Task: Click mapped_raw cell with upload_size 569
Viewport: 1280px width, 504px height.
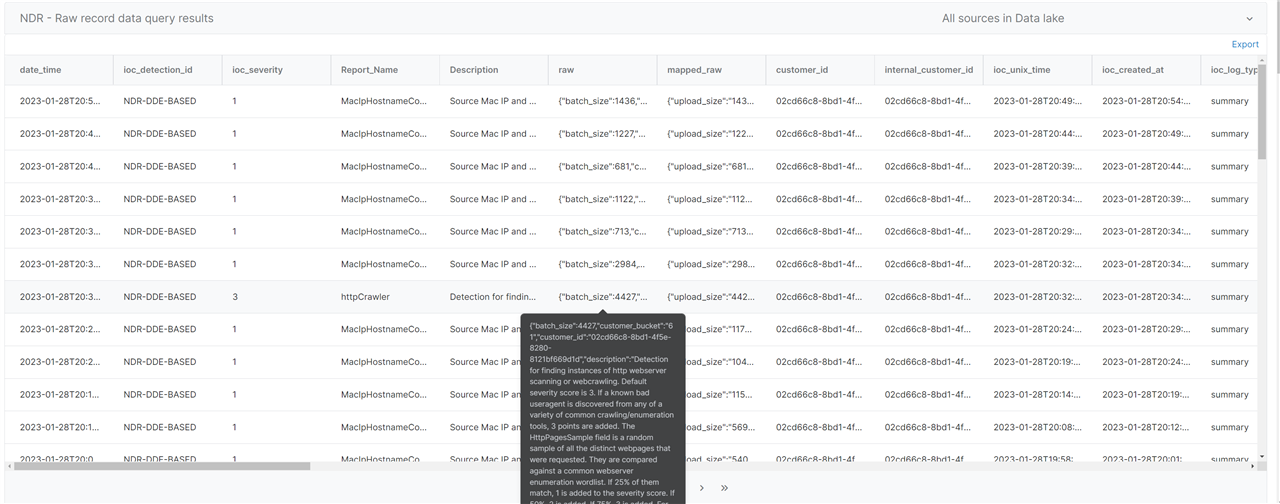Action: pyautogui.click(x=722, y=427)
